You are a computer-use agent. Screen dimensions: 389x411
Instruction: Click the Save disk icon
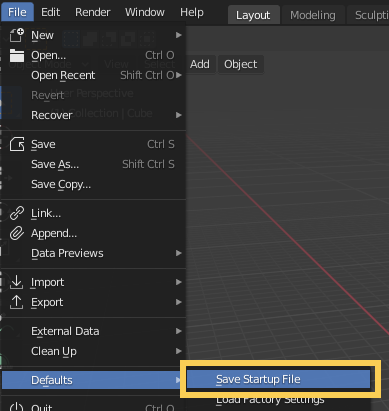coord(17,144)
